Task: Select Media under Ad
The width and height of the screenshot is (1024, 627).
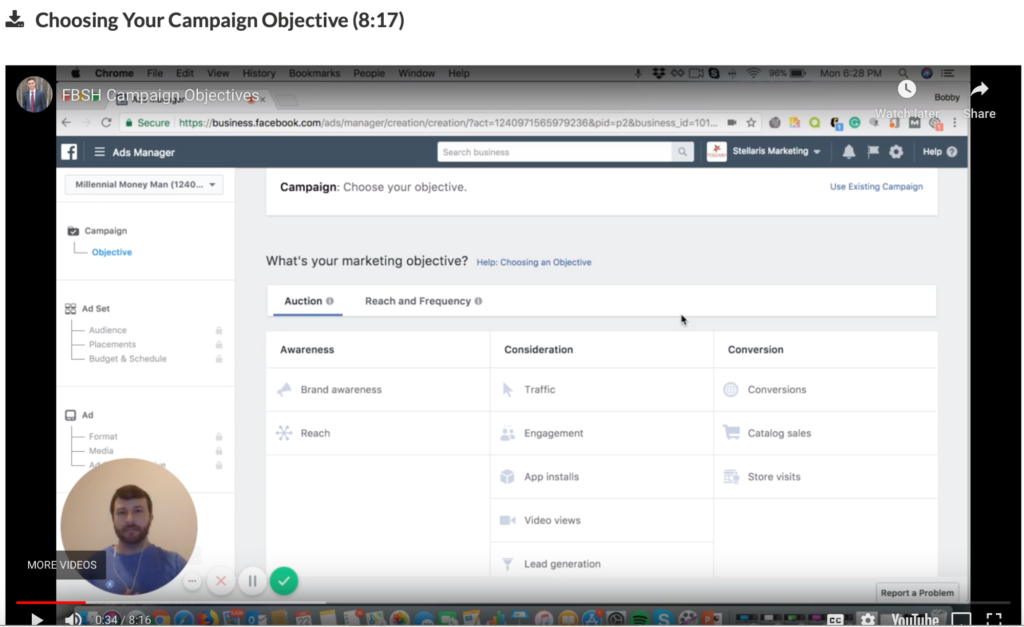Action: tap(101, 451)
